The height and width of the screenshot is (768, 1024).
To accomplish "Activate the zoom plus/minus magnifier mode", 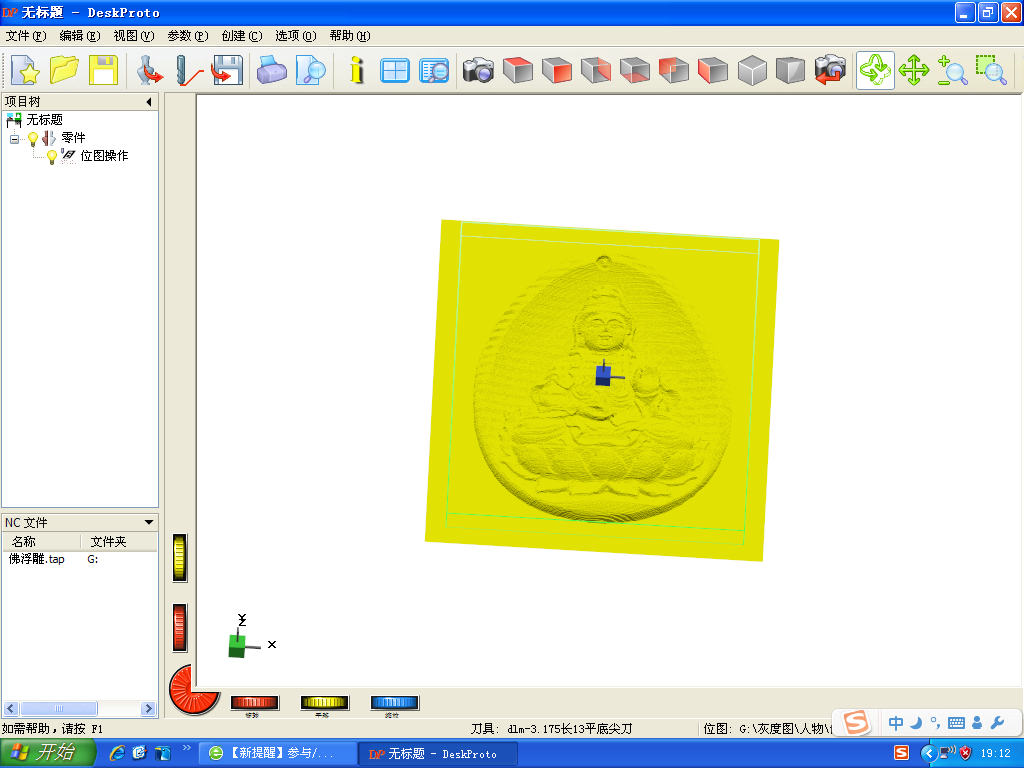I will [952, 70].
